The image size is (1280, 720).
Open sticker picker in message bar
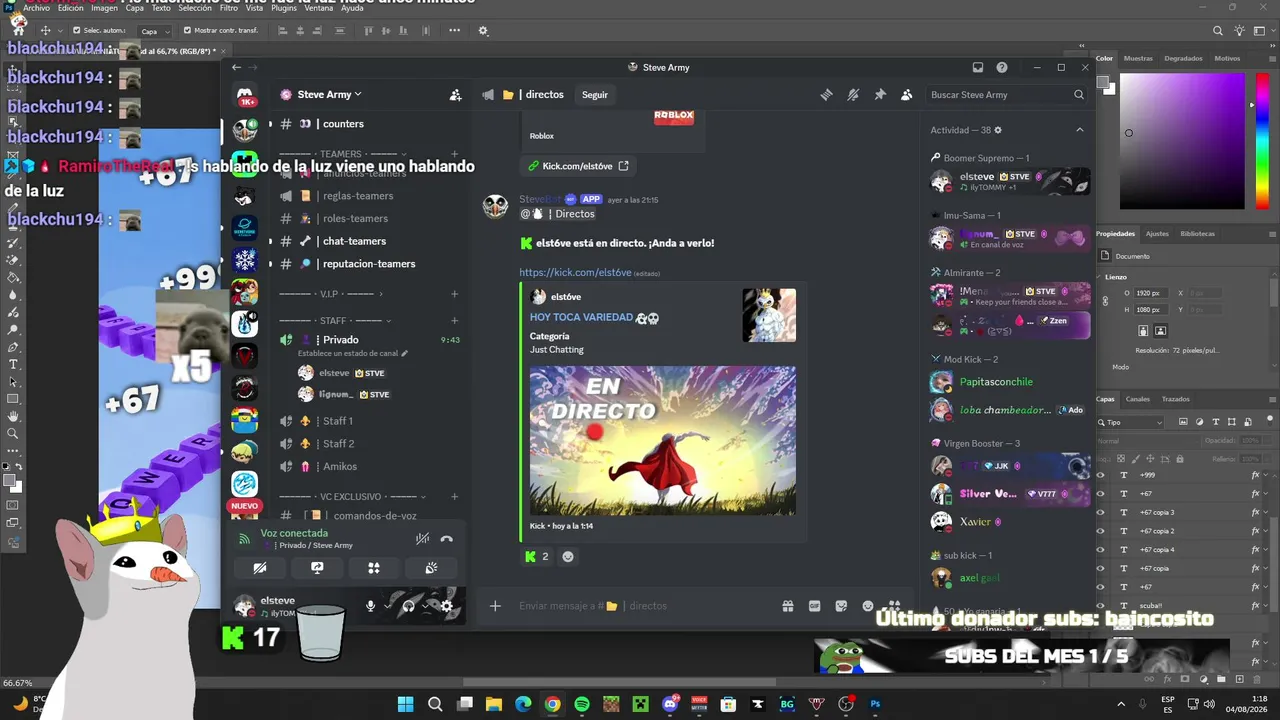[x=841, y=606]
